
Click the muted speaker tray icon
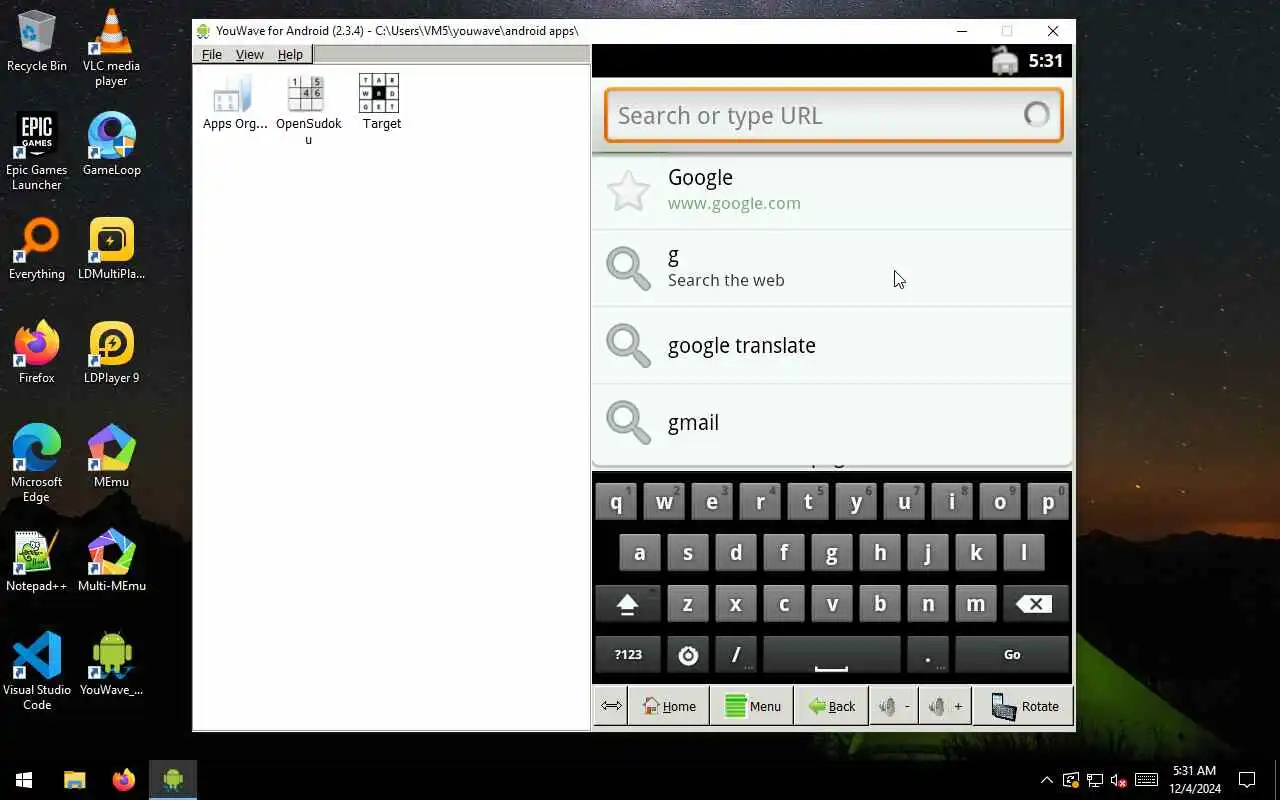point(1120,780)
